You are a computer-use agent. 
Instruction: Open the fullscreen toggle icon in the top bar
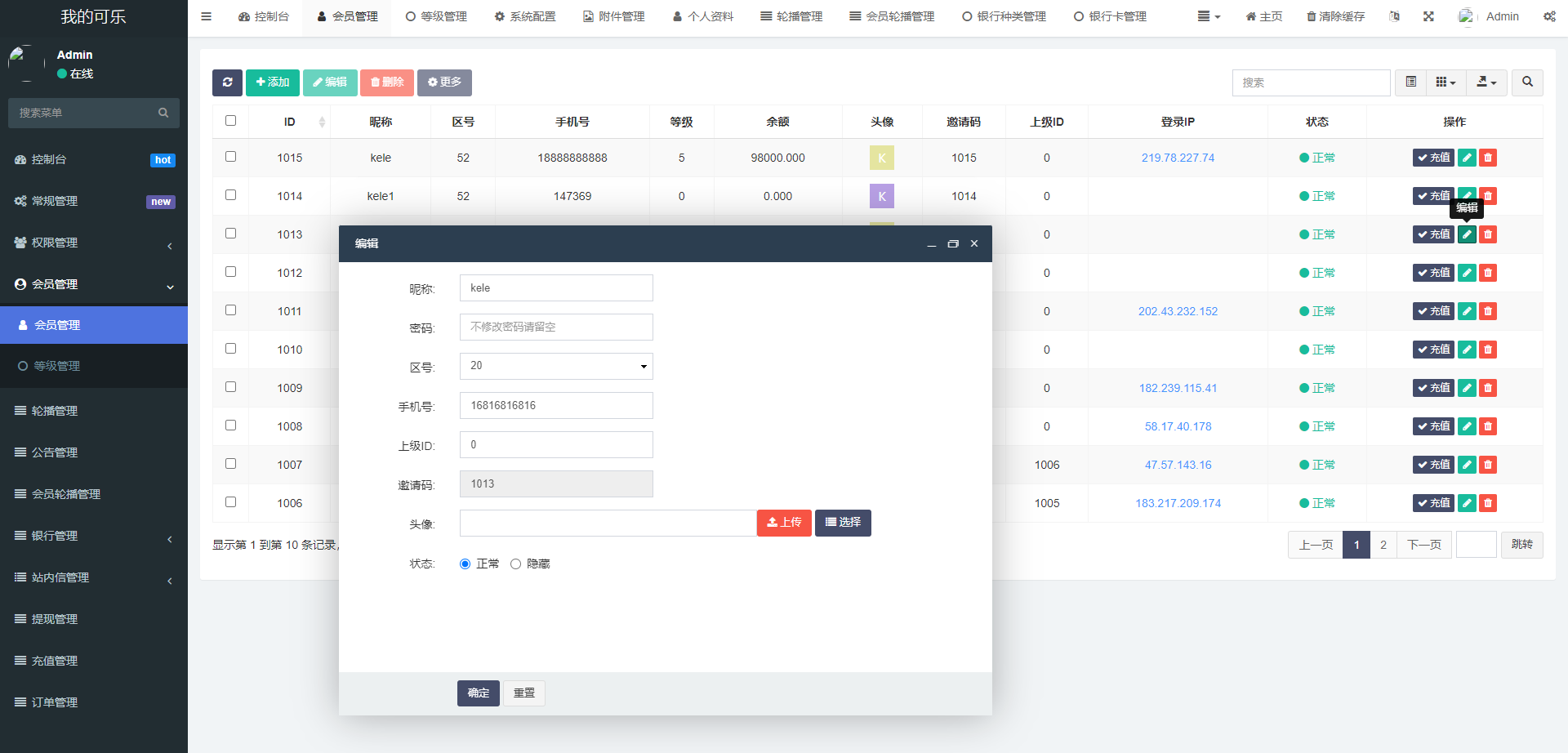(1428, 16)
